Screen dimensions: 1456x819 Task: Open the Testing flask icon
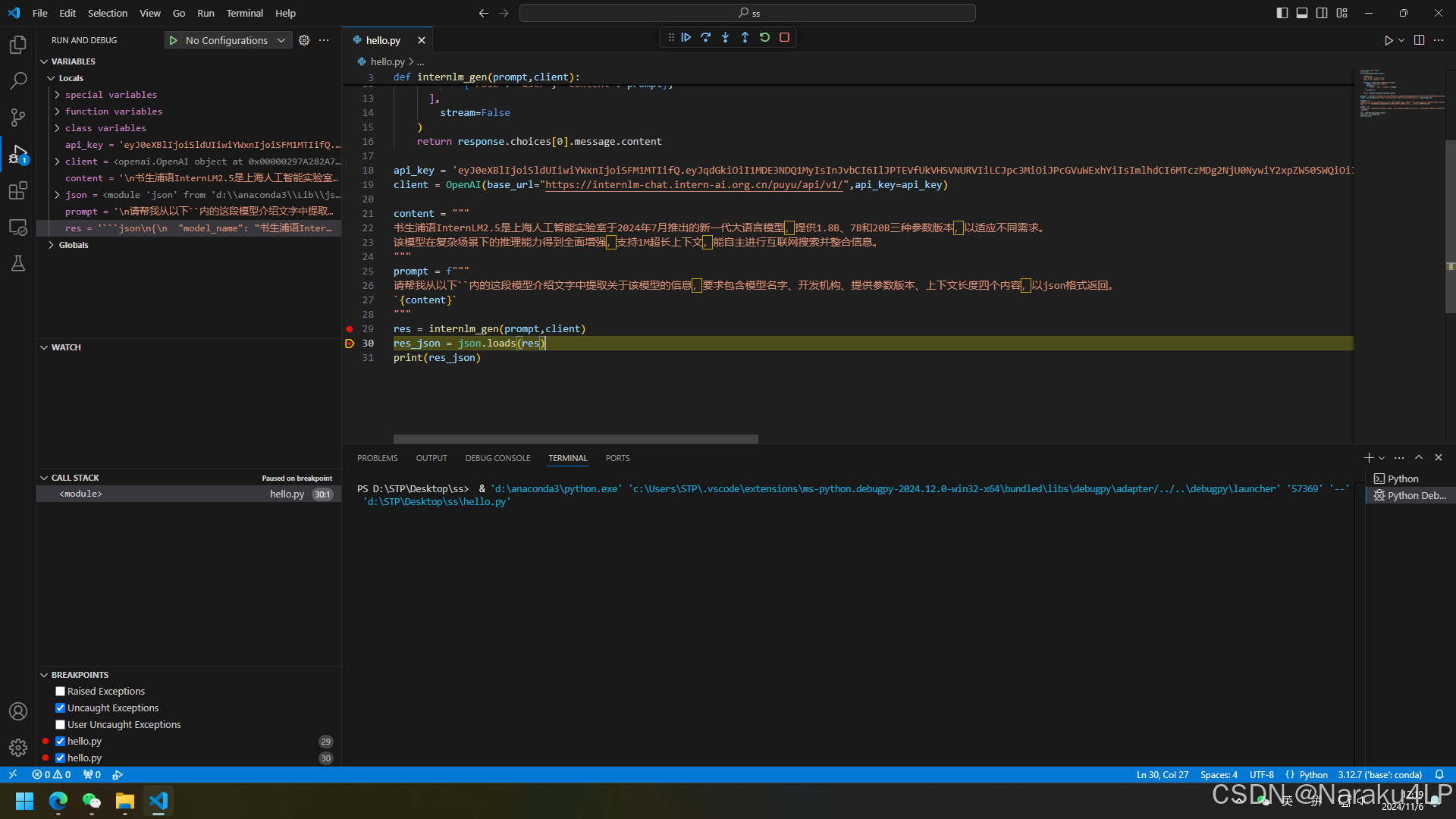click(x=18, y=263)
